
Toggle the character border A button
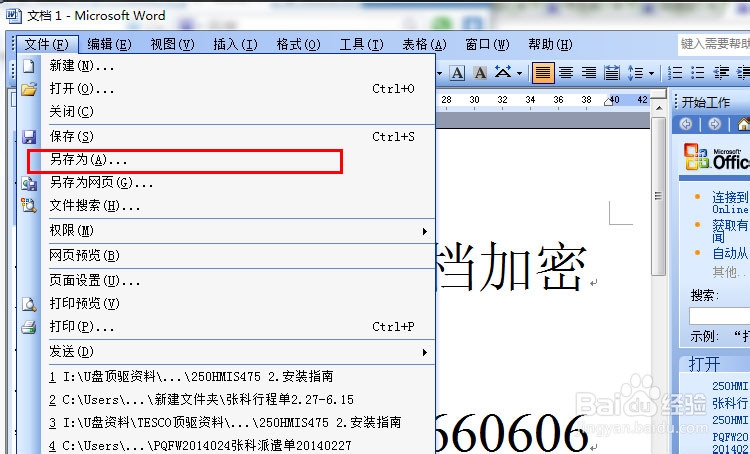(x=458, y=73)
